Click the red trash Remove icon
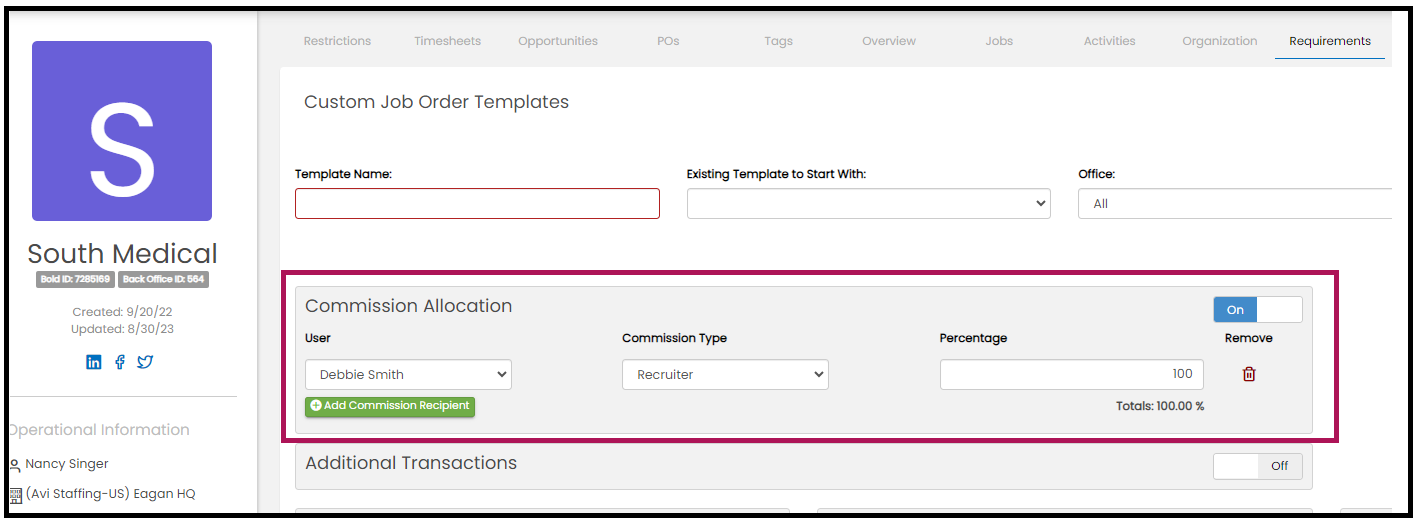The width and height of the screenshot is (1417, 527). [x=1249, y=374]
